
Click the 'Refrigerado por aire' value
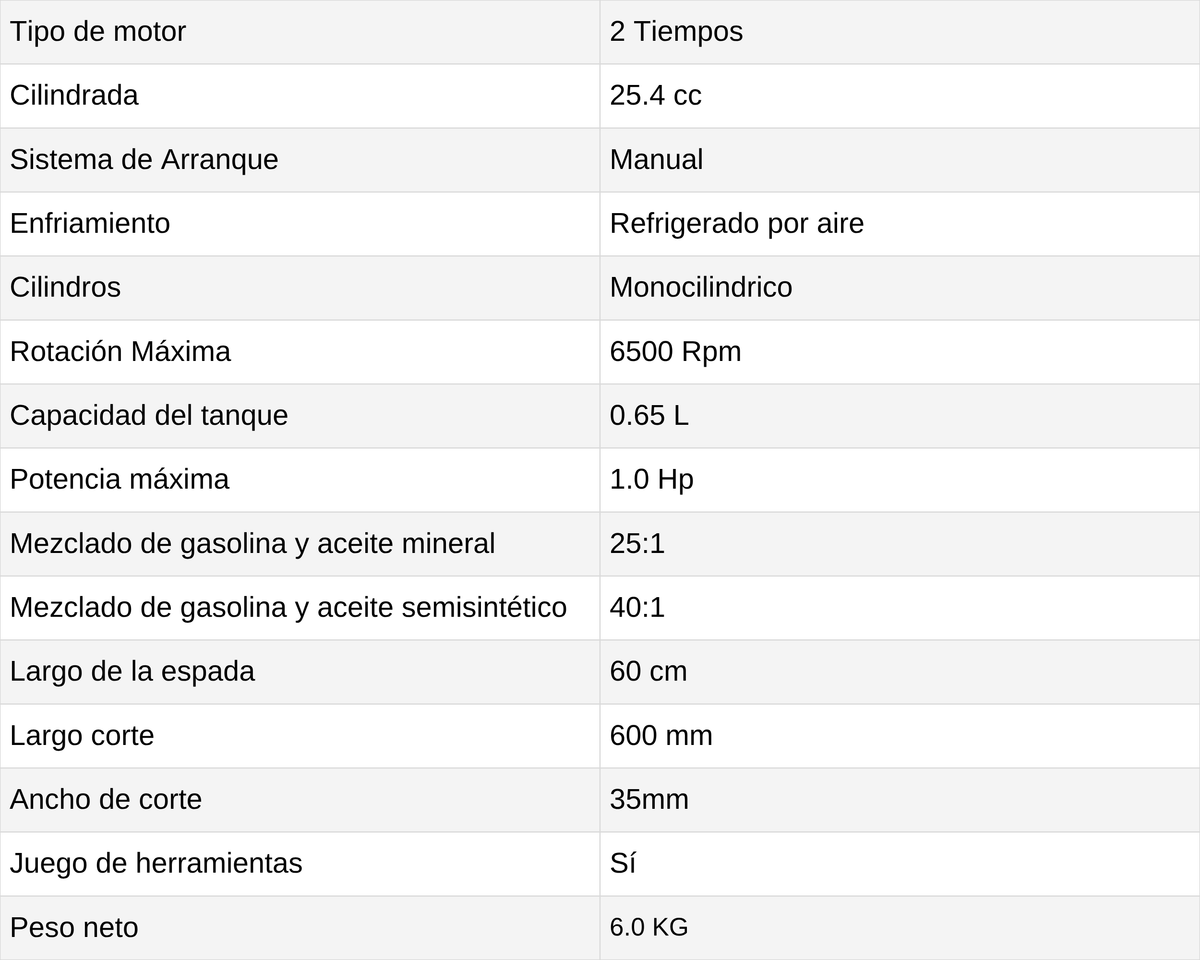[x=737, y=224]
